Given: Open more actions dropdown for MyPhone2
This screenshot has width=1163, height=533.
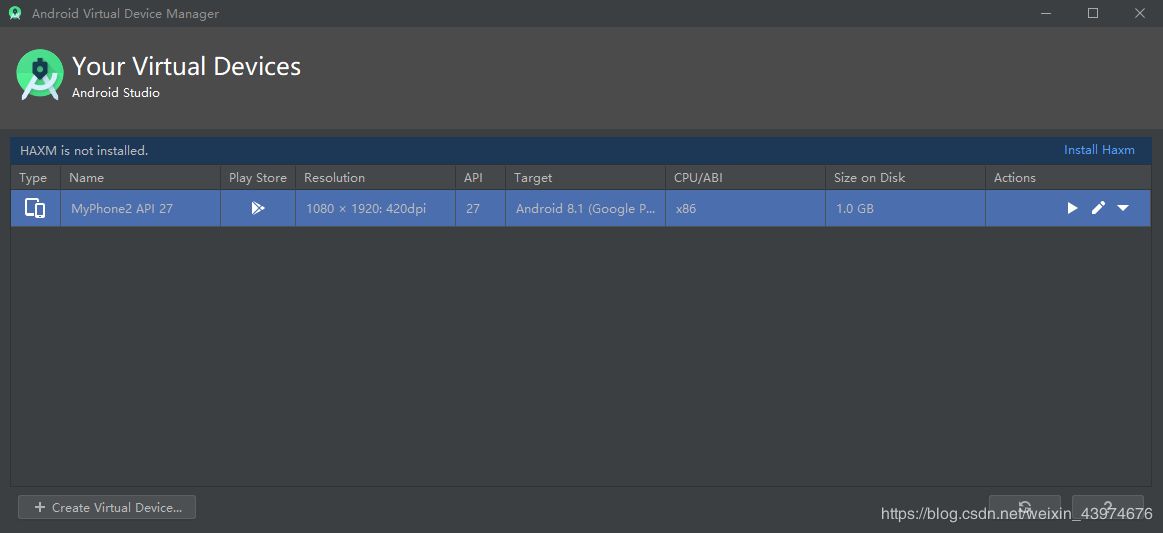Looking at the screenshot, I should [x=1123, y=208].
